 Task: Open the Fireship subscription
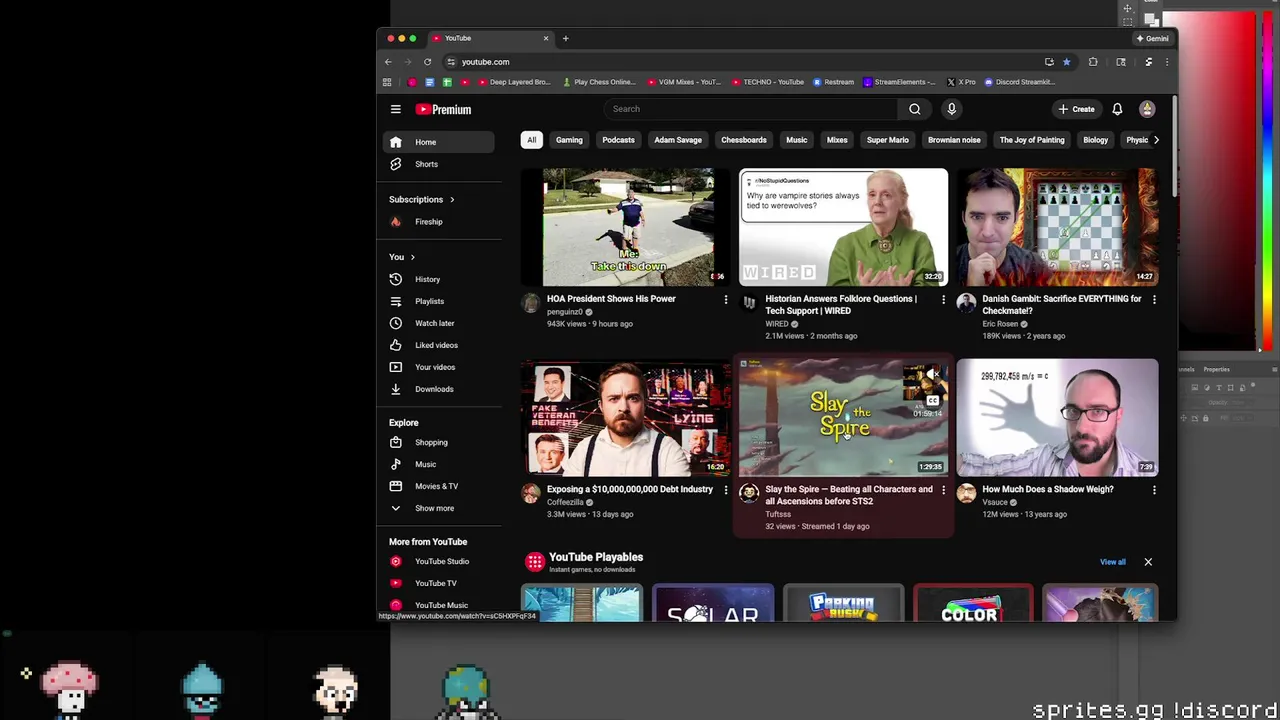tap(440, 222)
